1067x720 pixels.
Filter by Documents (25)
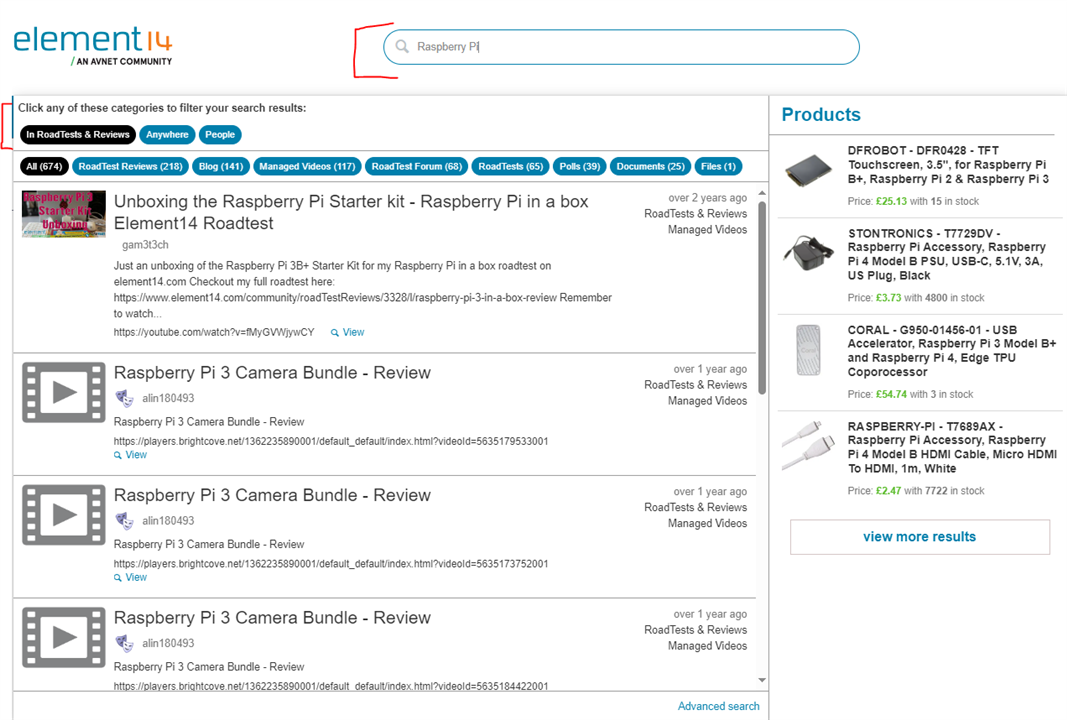(651, 166)
